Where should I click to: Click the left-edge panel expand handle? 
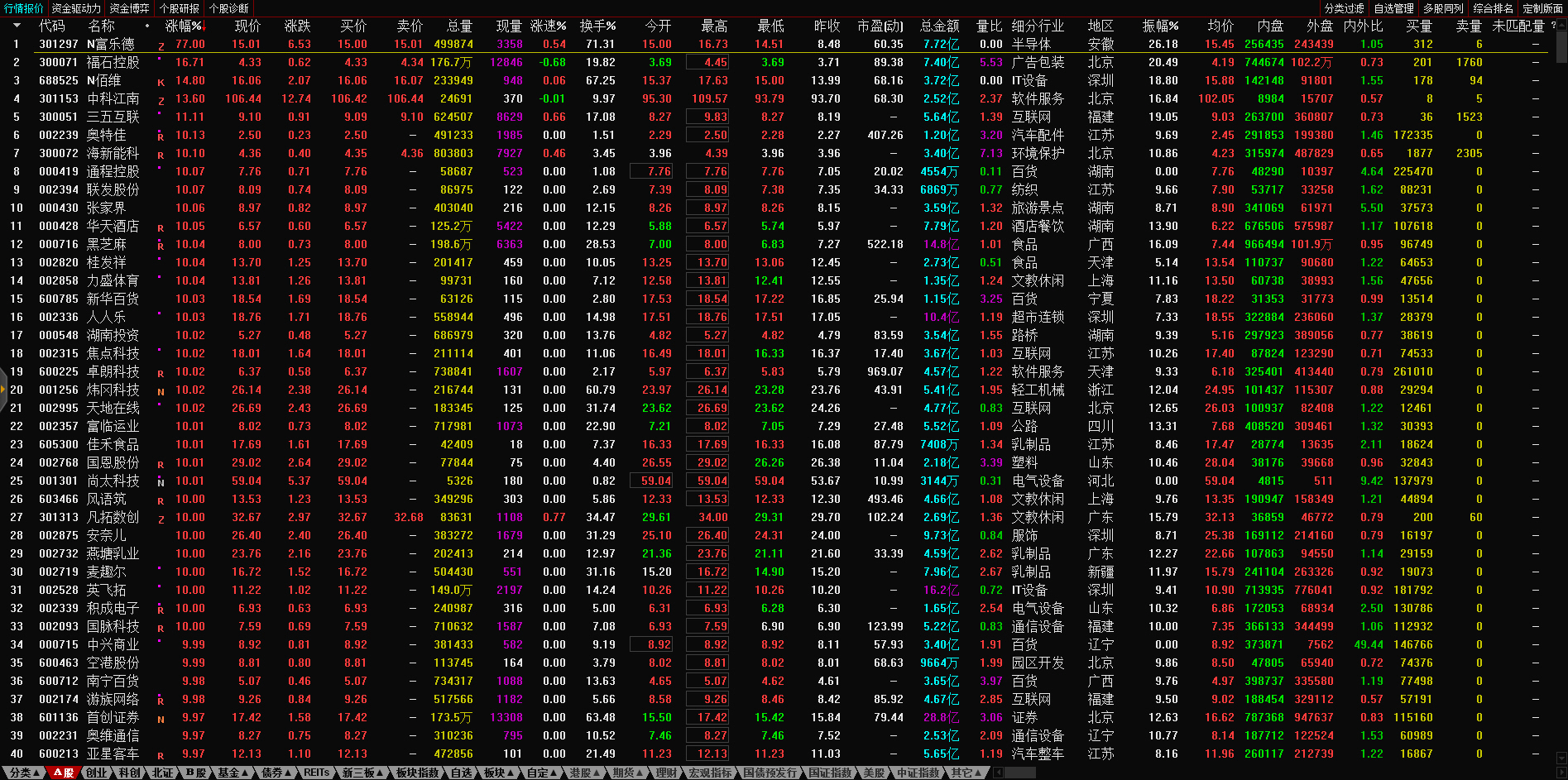[3, 390]
